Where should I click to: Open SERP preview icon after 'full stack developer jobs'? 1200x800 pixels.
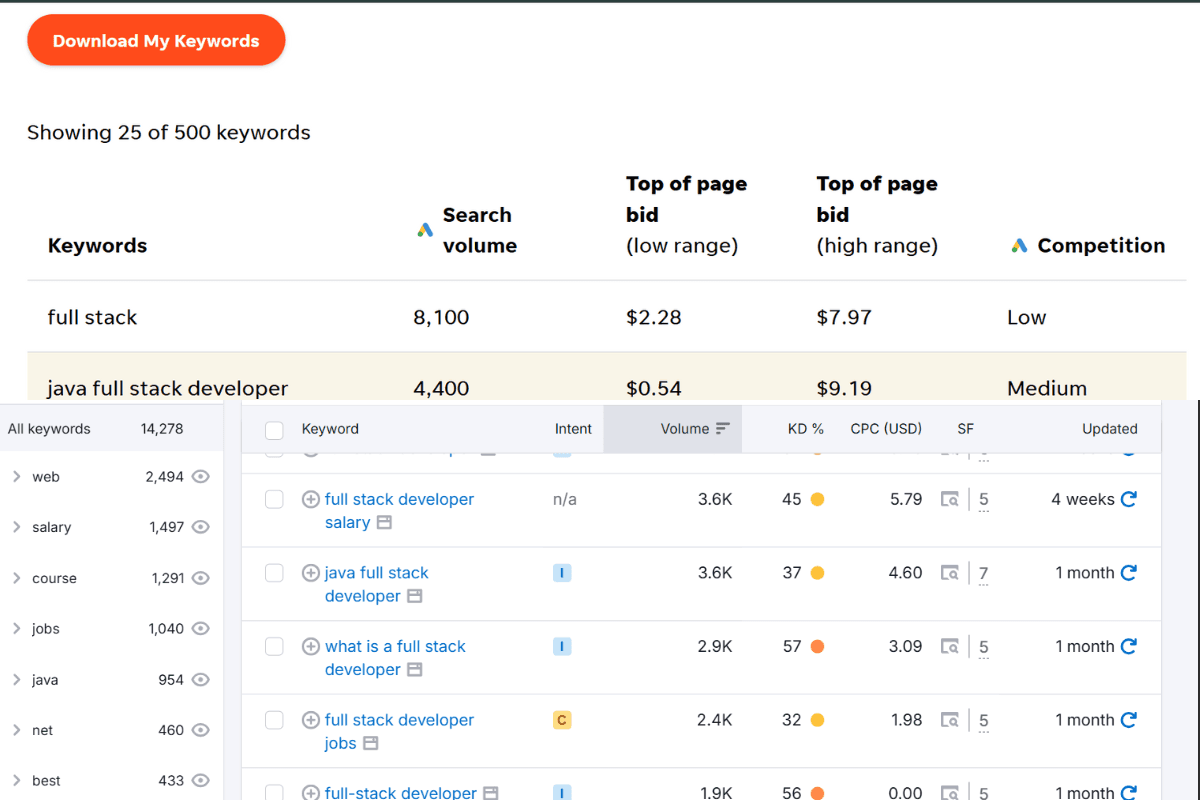[x=371, y=743]
